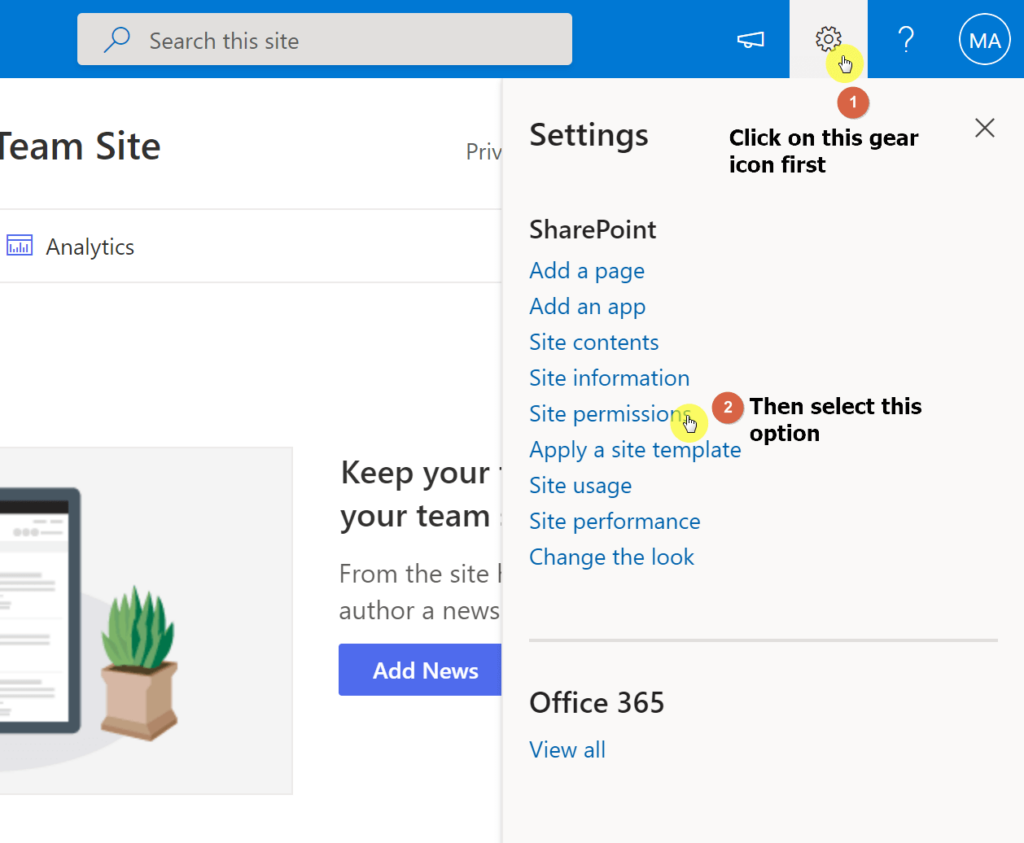Click the Team Site title
The image size is (1024, 843).
(x=79, y=146)
